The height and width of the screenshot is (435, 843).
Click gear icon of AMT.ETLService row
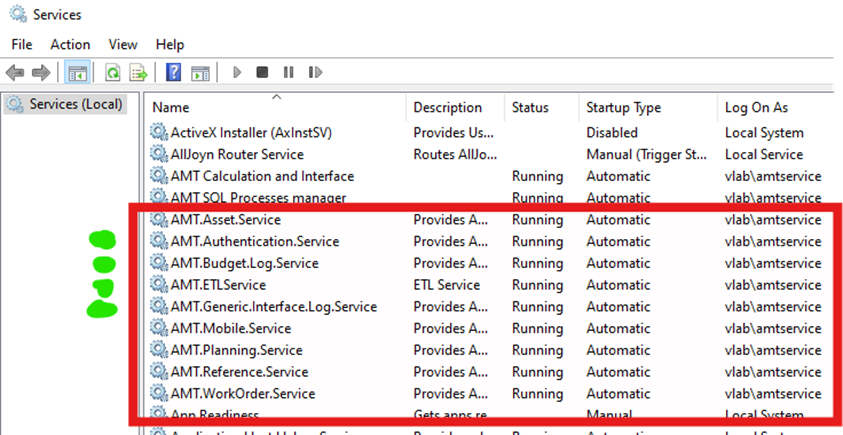[159, 284]
